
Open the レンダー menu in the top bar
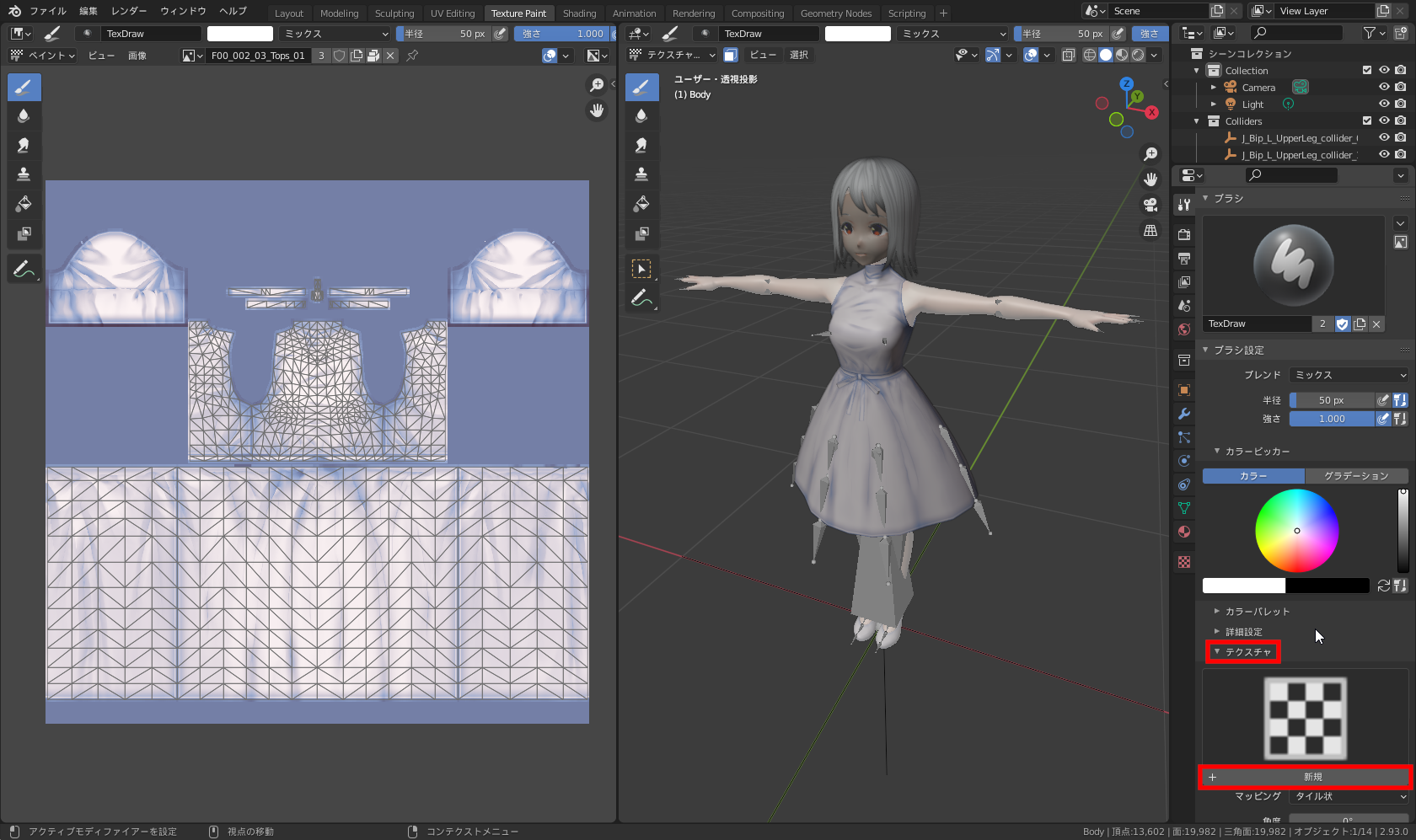tap(128, 11)
